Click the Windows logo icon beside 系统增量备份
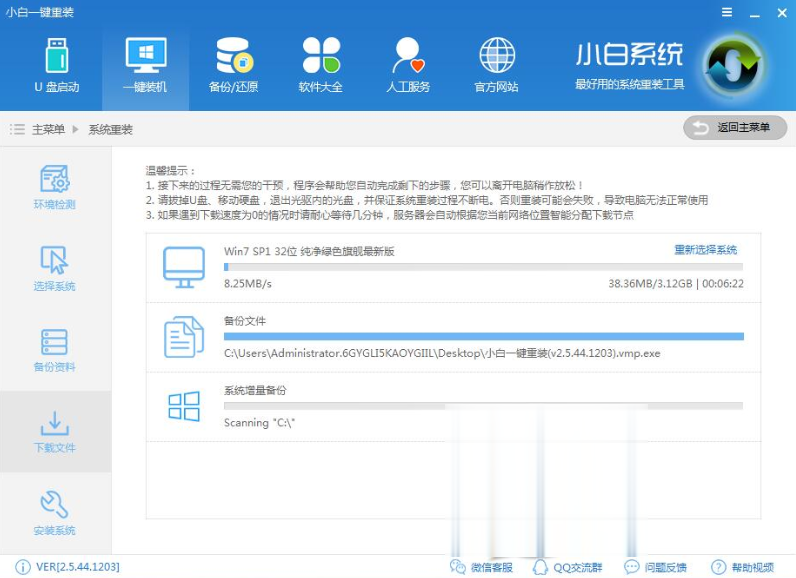The width and height of the screenshot is (796, 578). click(184, 406)
